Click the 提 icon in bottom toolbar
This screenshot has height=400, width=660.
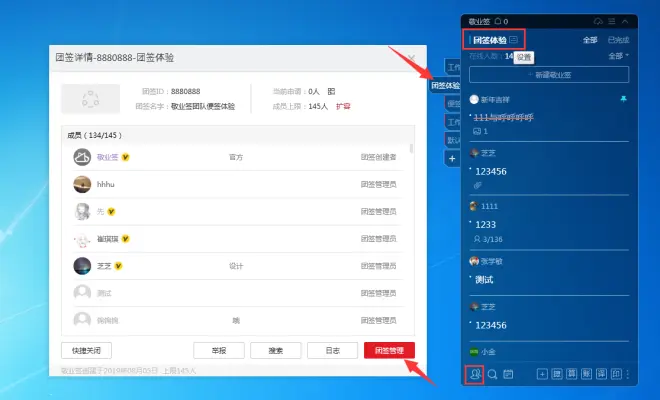click(557, 374)
